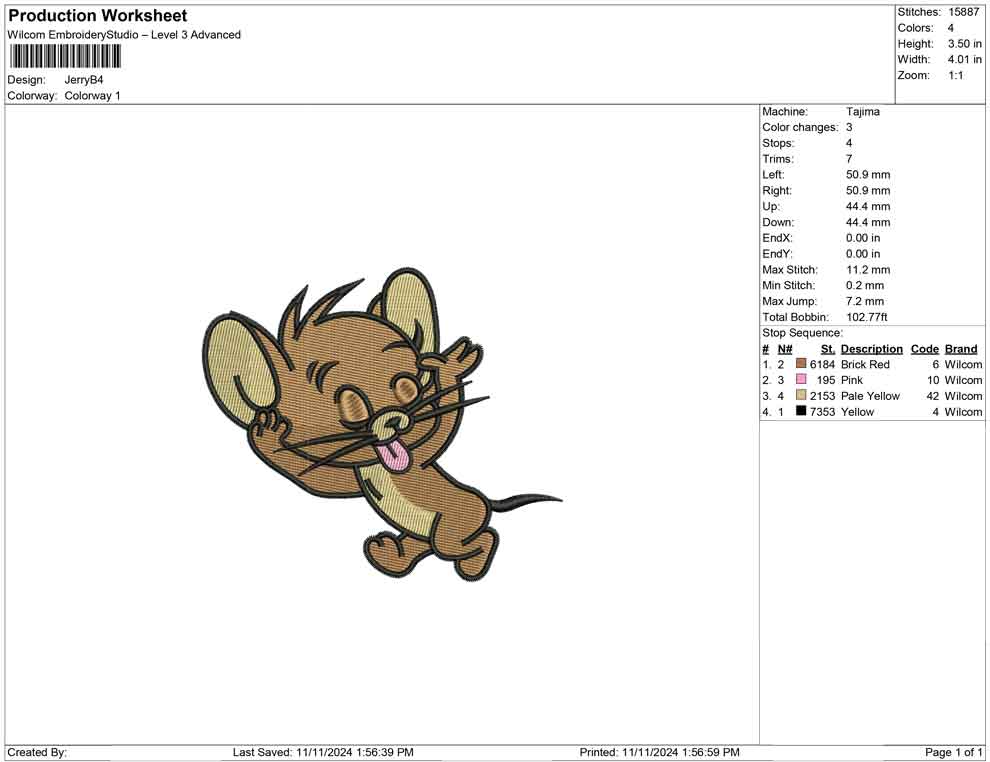Click the 'Left:' value '50.9 mm'

868,175
